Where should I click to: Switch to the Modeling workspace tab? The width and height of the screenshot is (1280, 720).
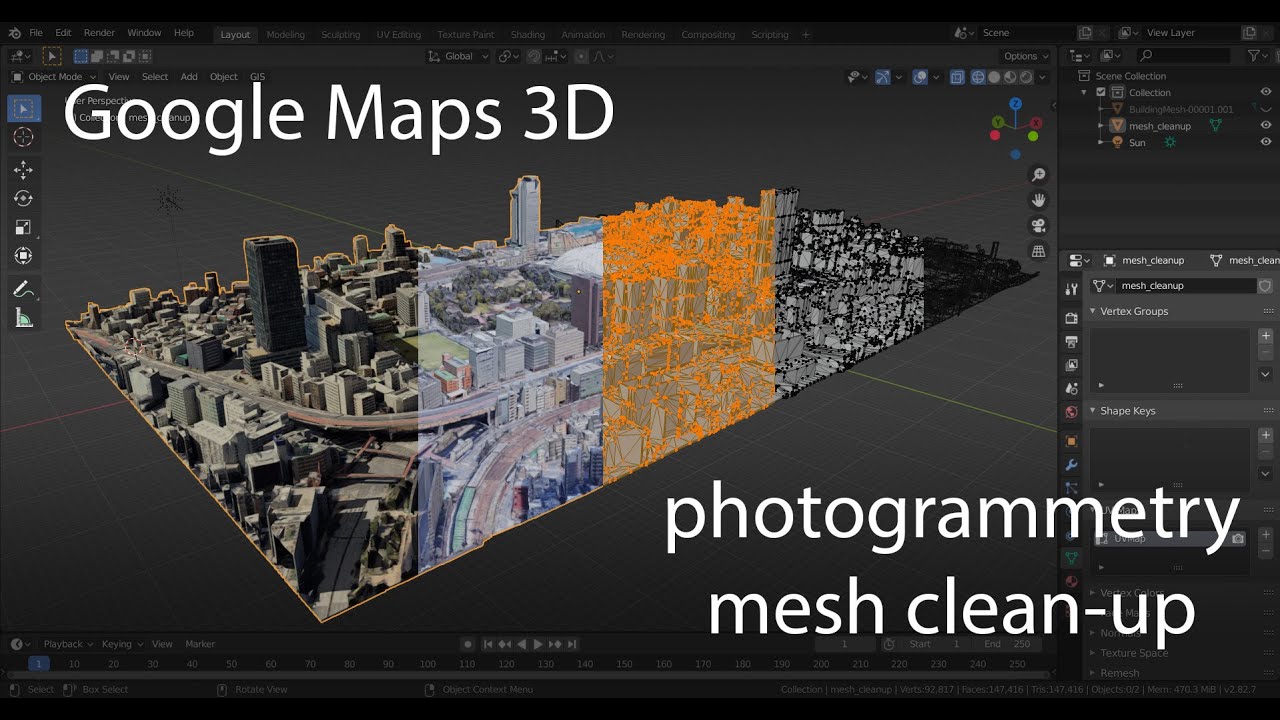[x=285, y=34]
